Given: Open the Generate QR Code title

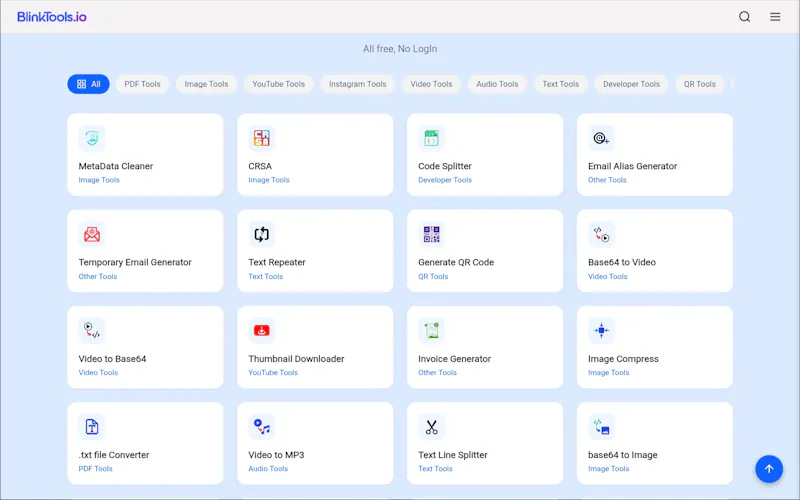Looking at the screenshot, I should pos(456,262).
